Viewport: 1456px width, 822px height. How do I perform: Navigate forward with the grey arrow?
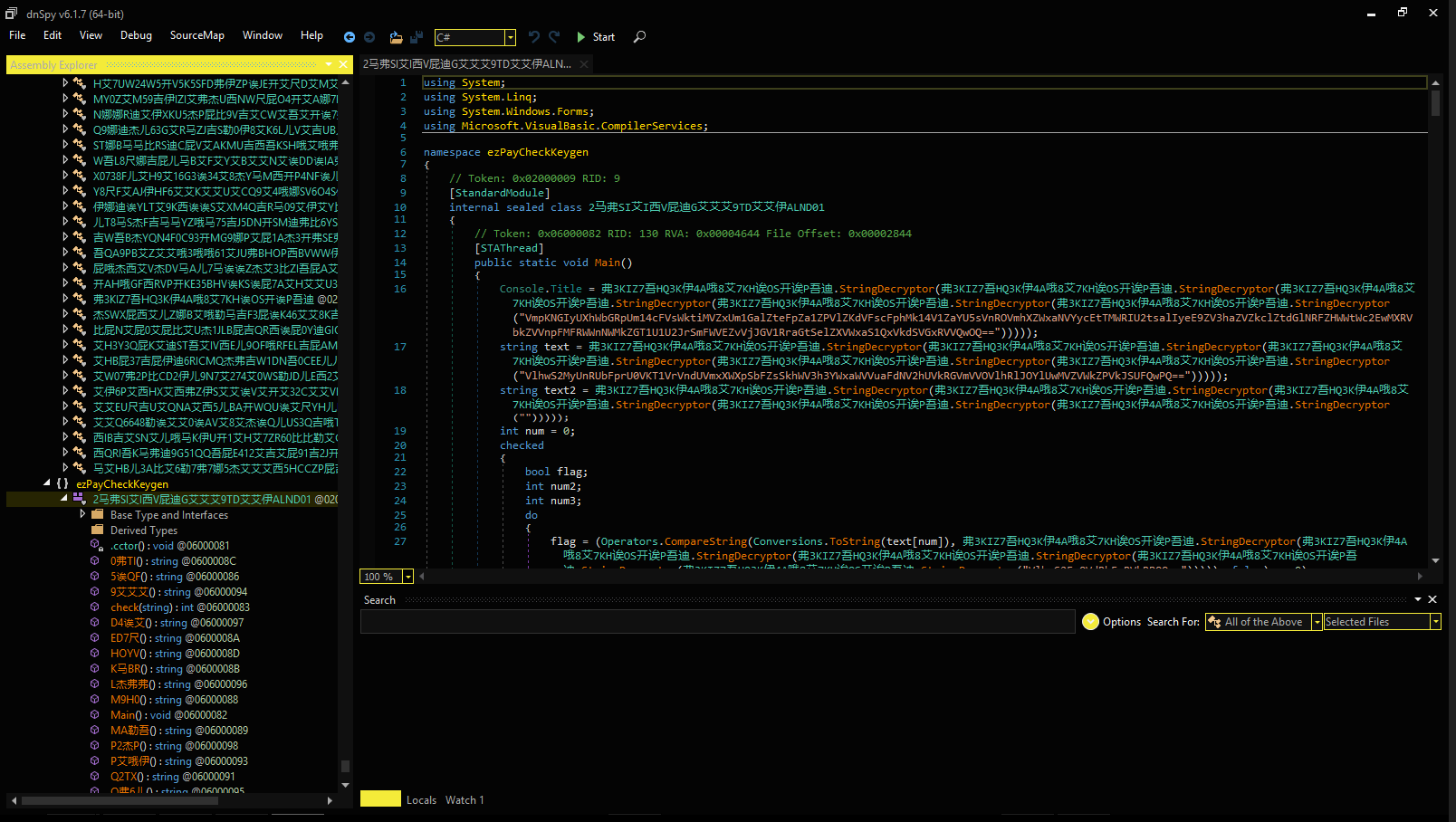[369, 37]
